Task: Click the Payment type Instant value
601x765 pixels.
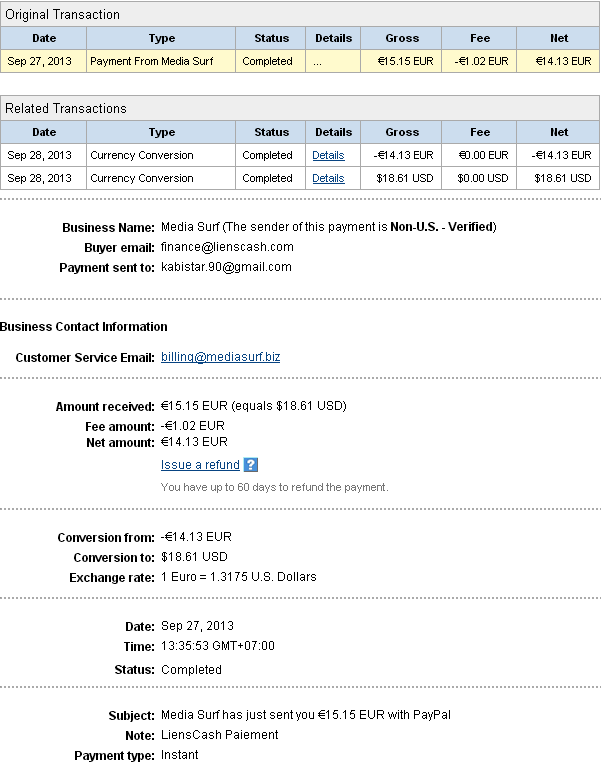Action: click(180, 755)
